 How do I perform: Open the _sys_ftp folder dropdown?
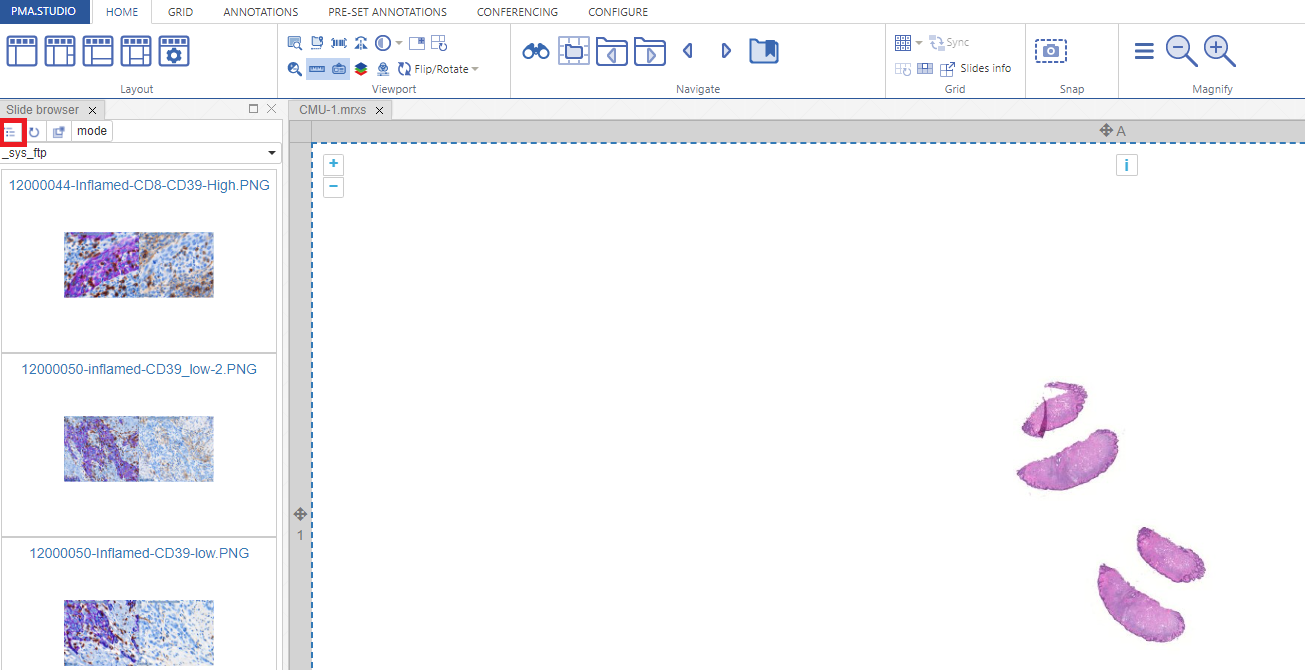(x=271, y=154)
